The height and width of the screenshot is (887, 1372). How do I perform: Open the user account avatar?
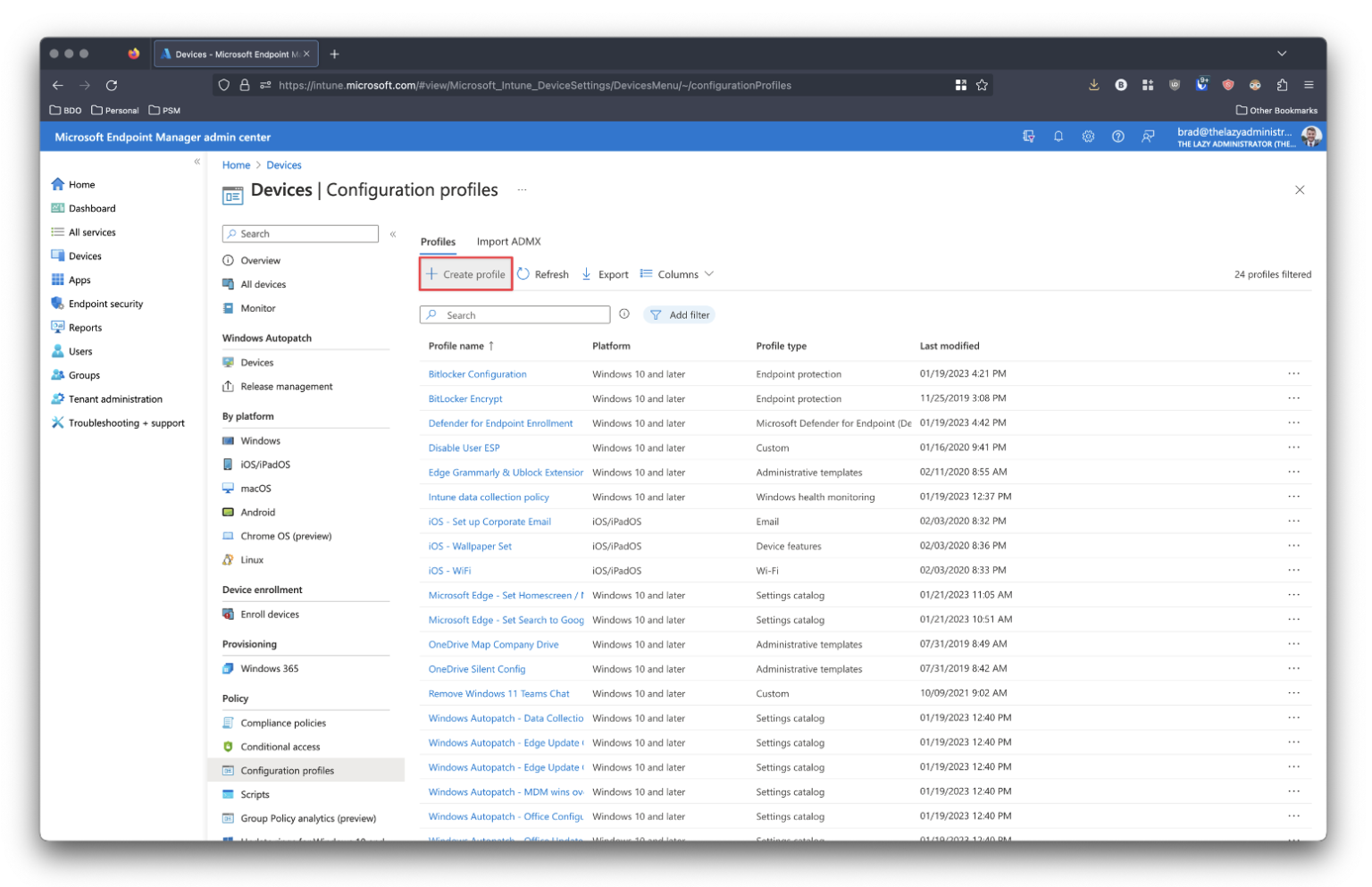(x=1310, y=137)
